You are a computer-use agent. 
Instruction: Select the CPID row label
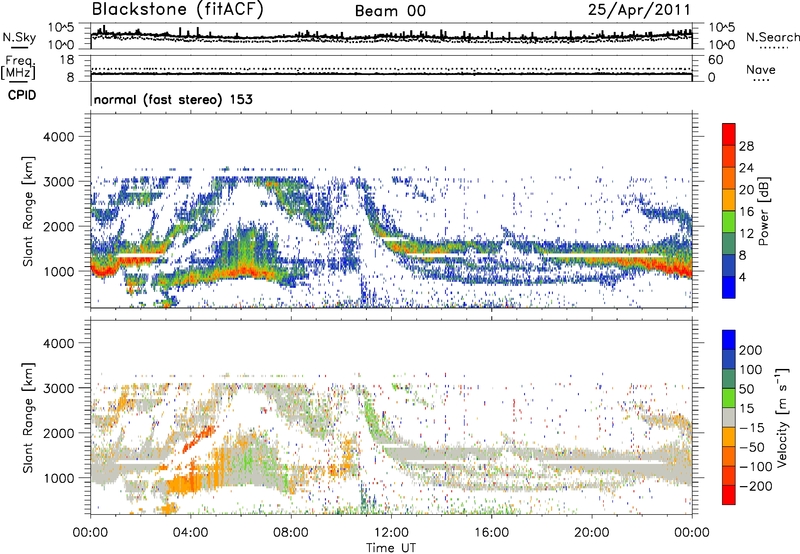tap(22, 95)
